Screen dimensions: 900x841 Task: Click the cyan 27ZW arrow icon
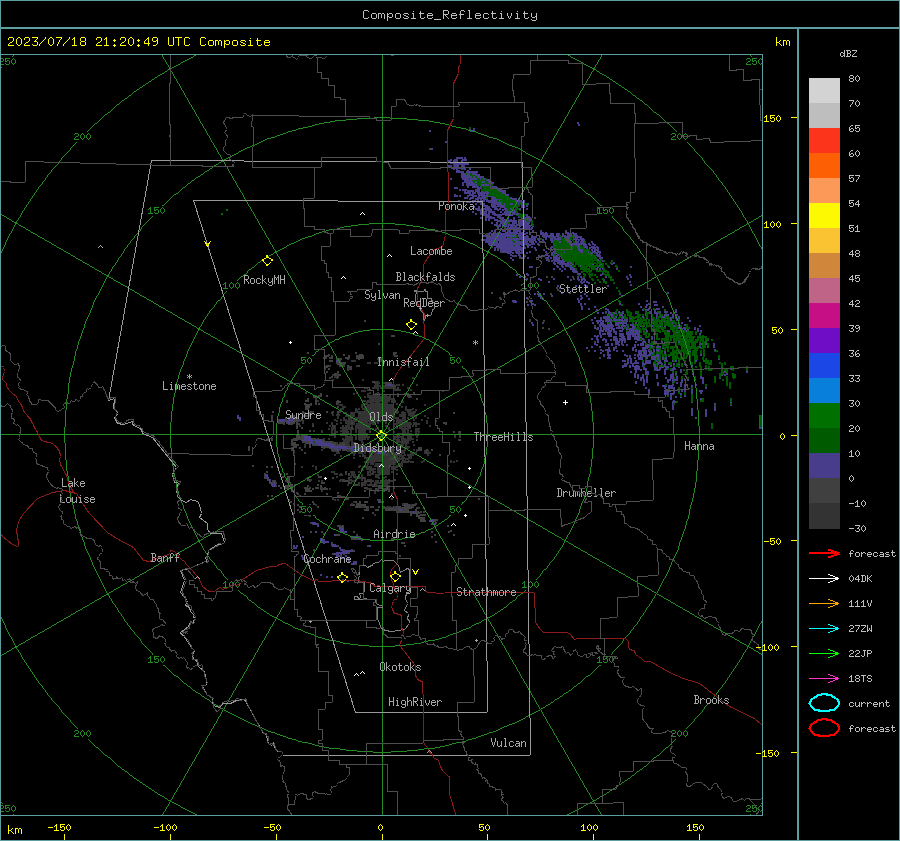[824, 629]
